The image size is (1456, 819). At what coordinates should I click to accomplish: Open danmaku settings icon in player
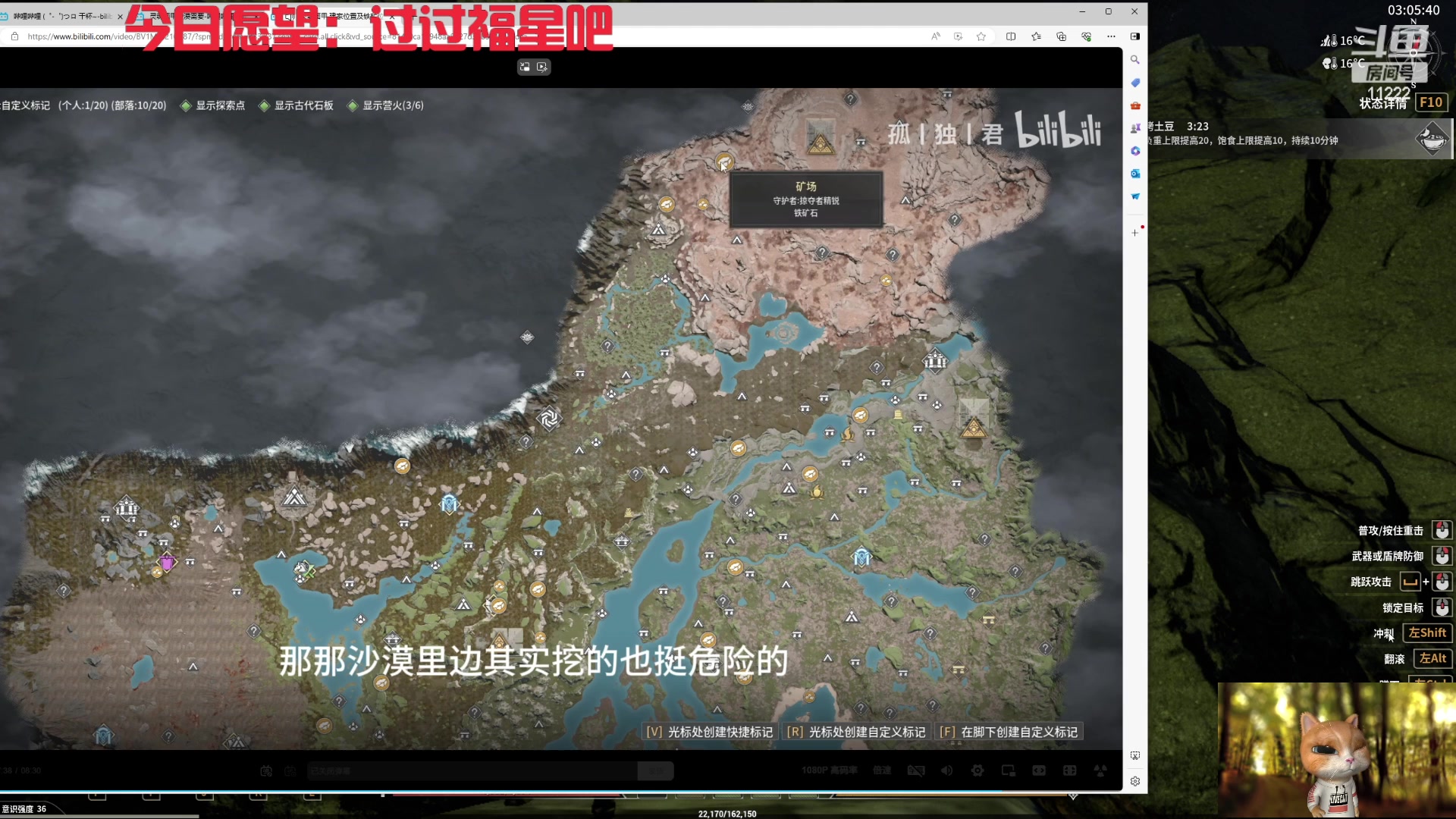click(290, 770)
